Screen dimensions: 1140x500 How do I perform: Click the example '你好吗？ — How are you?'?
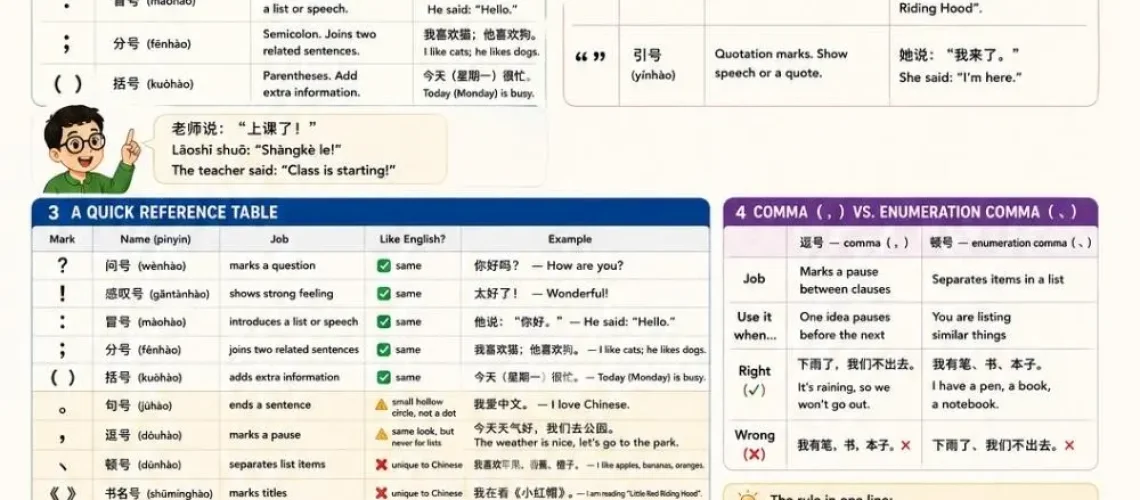[x=548, y=266]
